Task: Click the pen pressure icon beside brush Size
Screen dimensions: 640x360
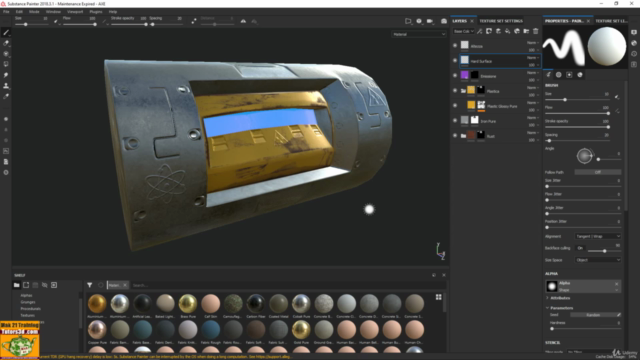Action: (x=617, y=97)
